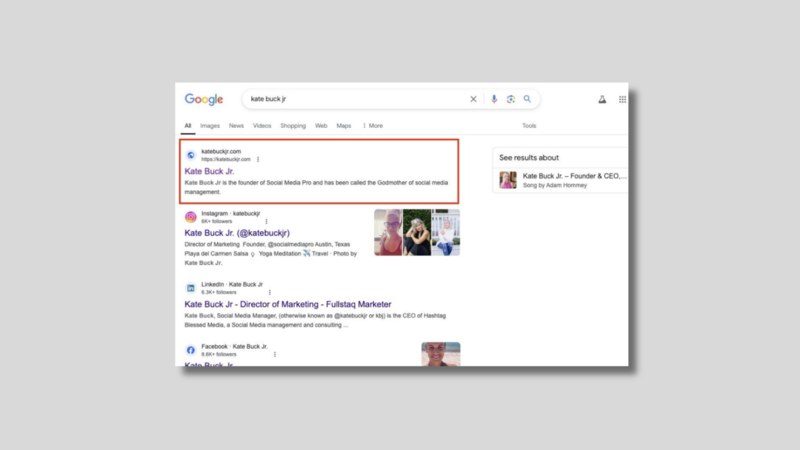Switch to the Videos tab
Image resolution: width=800 pixels, height=450 pixels.
(x=262, y=126)
